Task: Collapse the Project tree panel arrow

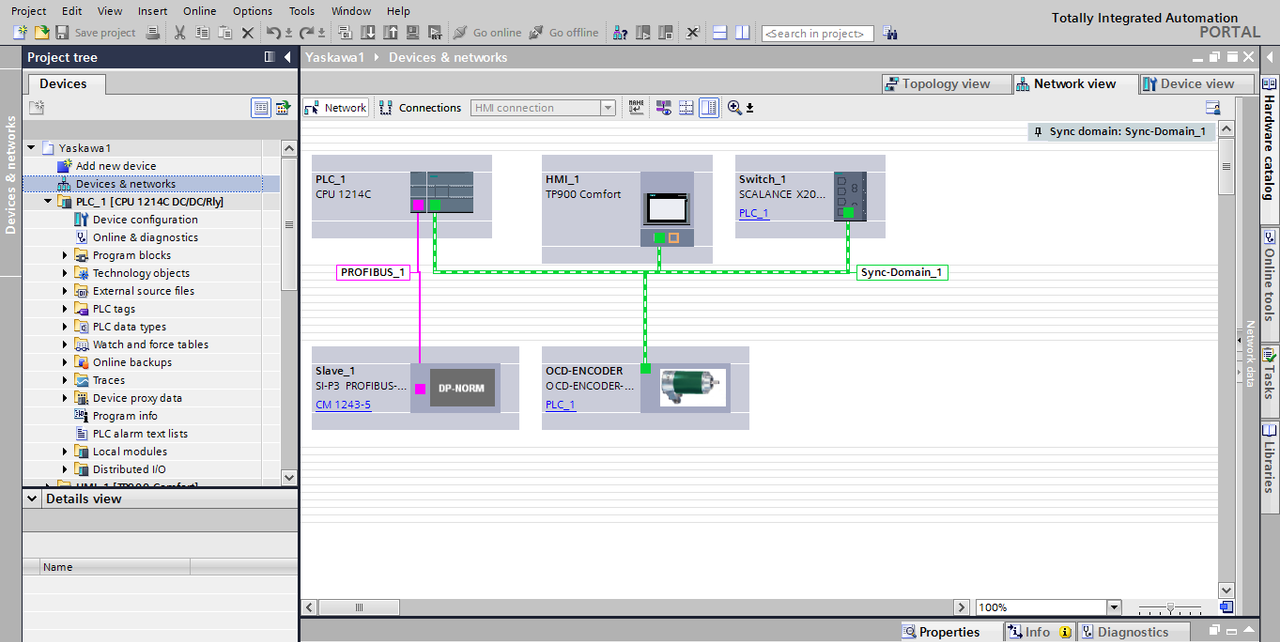Action: [288, 57]
